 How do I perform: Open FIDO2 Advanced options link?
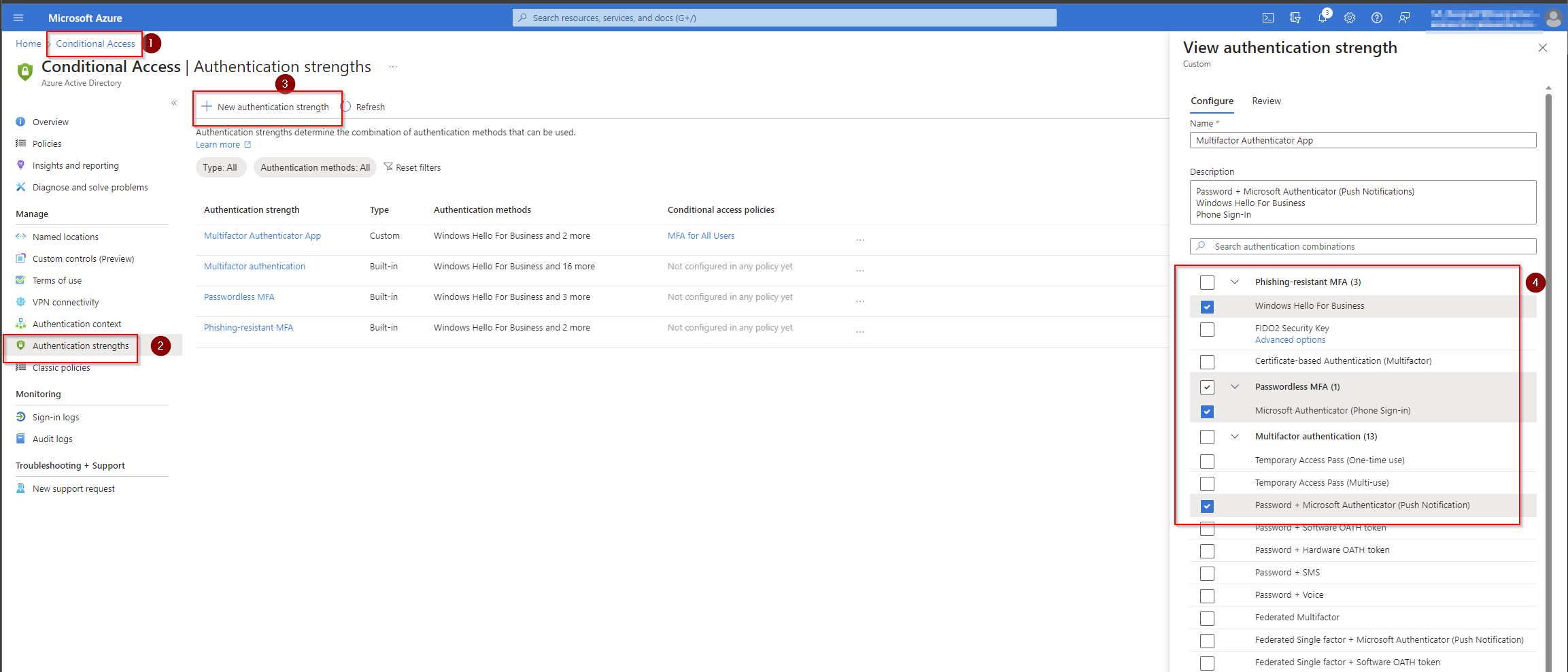coord(1290,339)
